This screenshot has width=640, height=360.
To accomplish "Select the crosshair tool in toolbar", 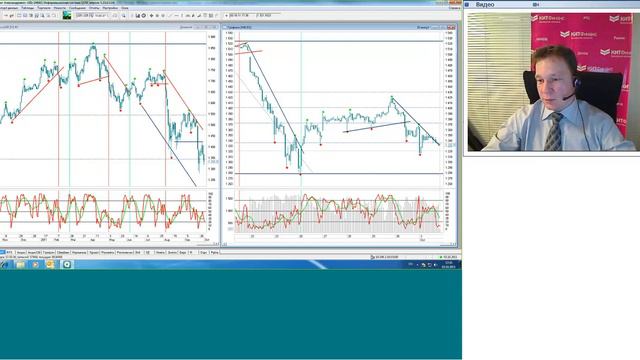I will (151, 16).
